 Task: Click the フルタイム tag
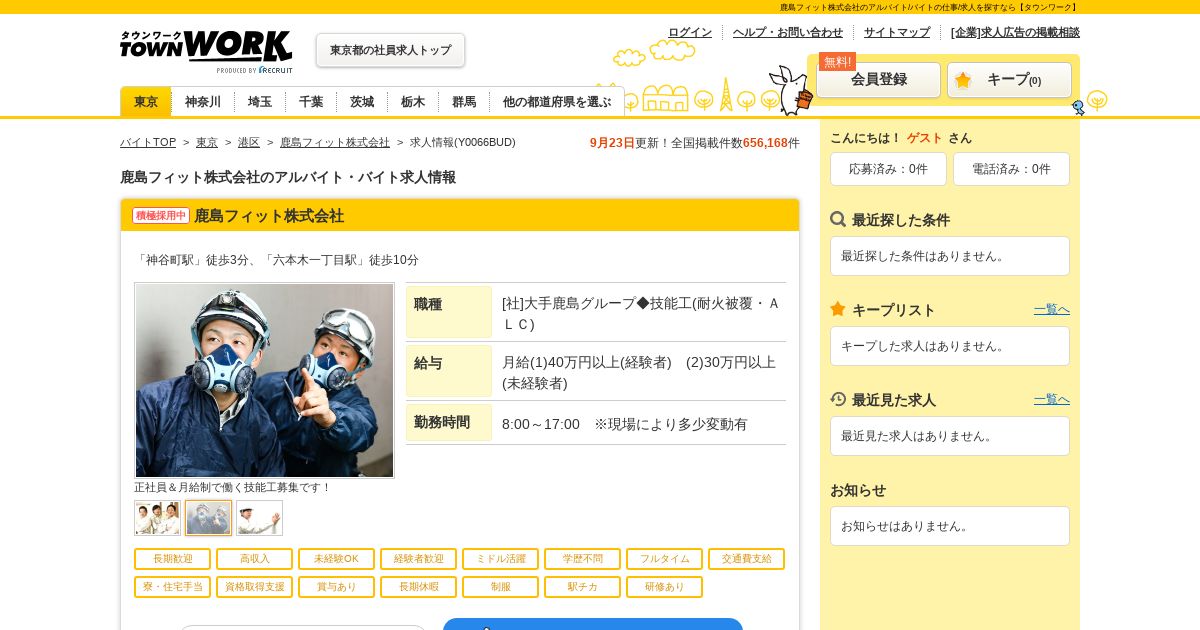click(664, 559)
